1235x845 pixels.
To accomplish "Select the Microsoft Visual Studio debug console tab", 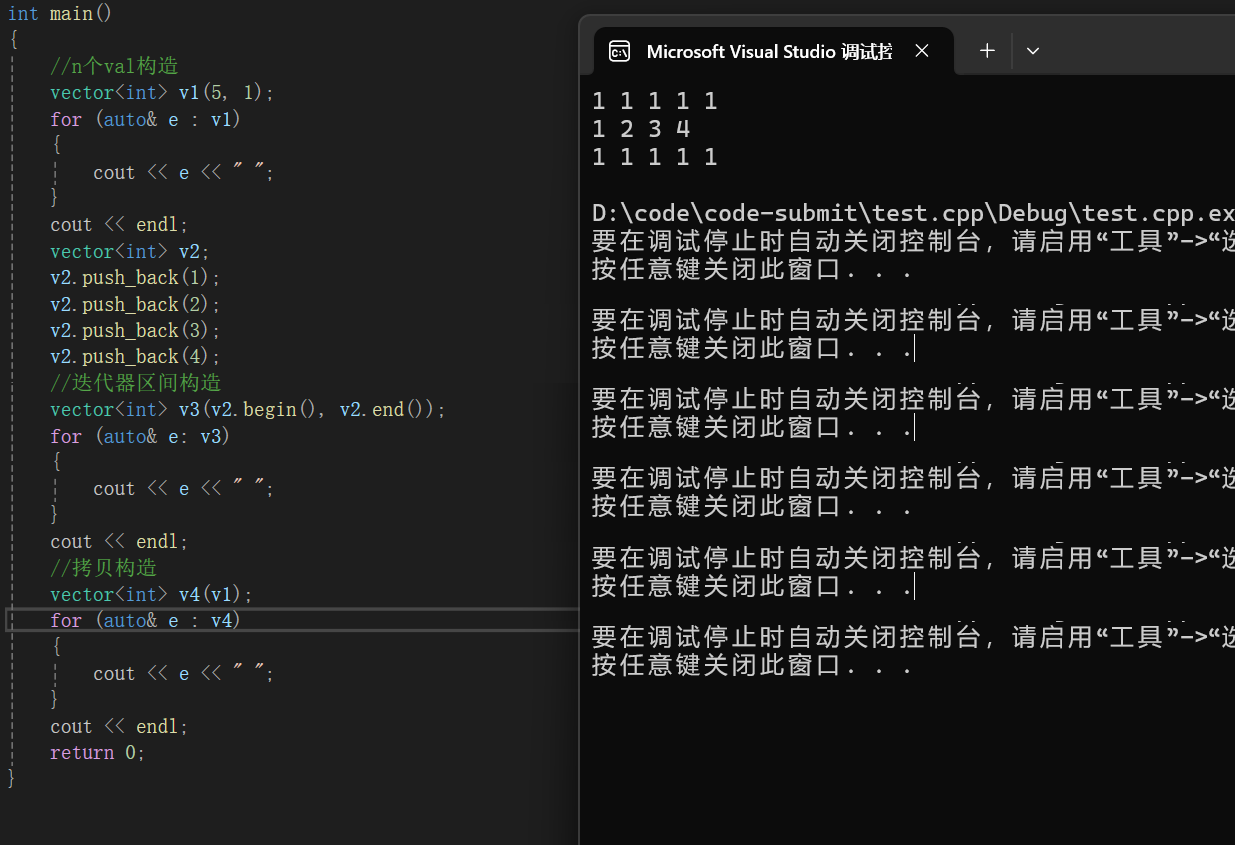I will click(774, 51).
